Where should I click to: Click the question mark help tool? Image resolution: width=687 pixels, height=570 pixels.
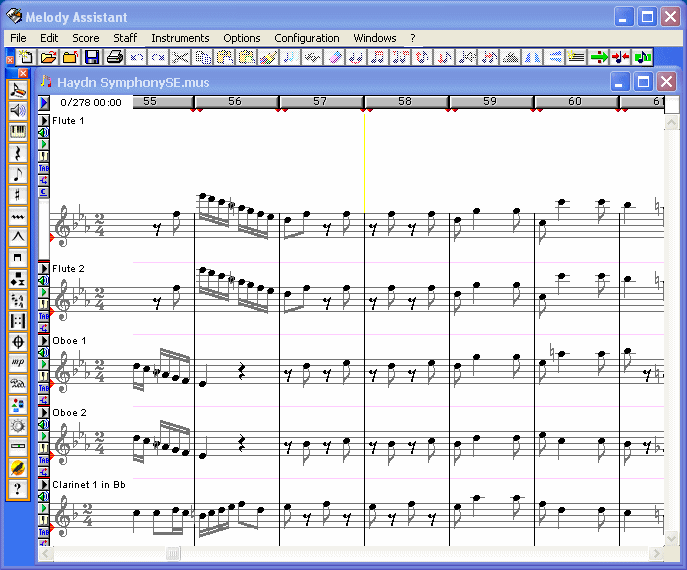pyautogui.click(x=18, y=489)
